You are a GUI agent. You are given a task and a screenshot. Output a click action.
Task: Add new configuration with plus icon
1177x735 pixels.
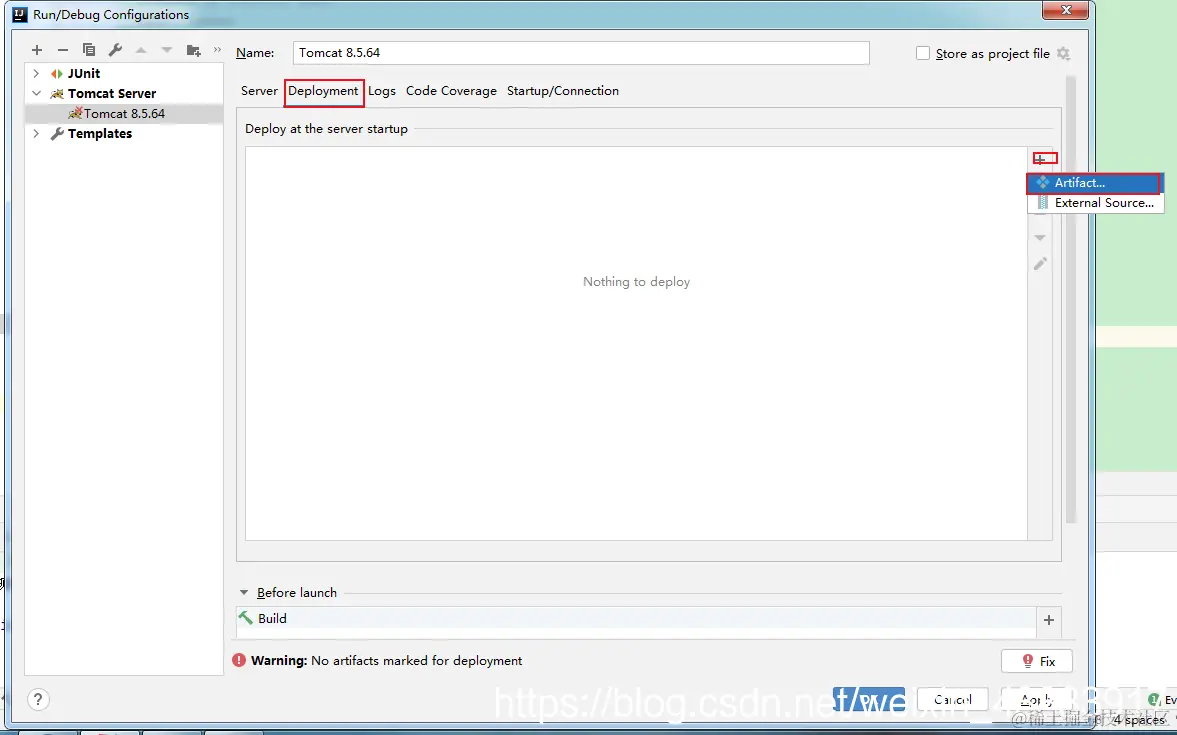pos(37,50)
